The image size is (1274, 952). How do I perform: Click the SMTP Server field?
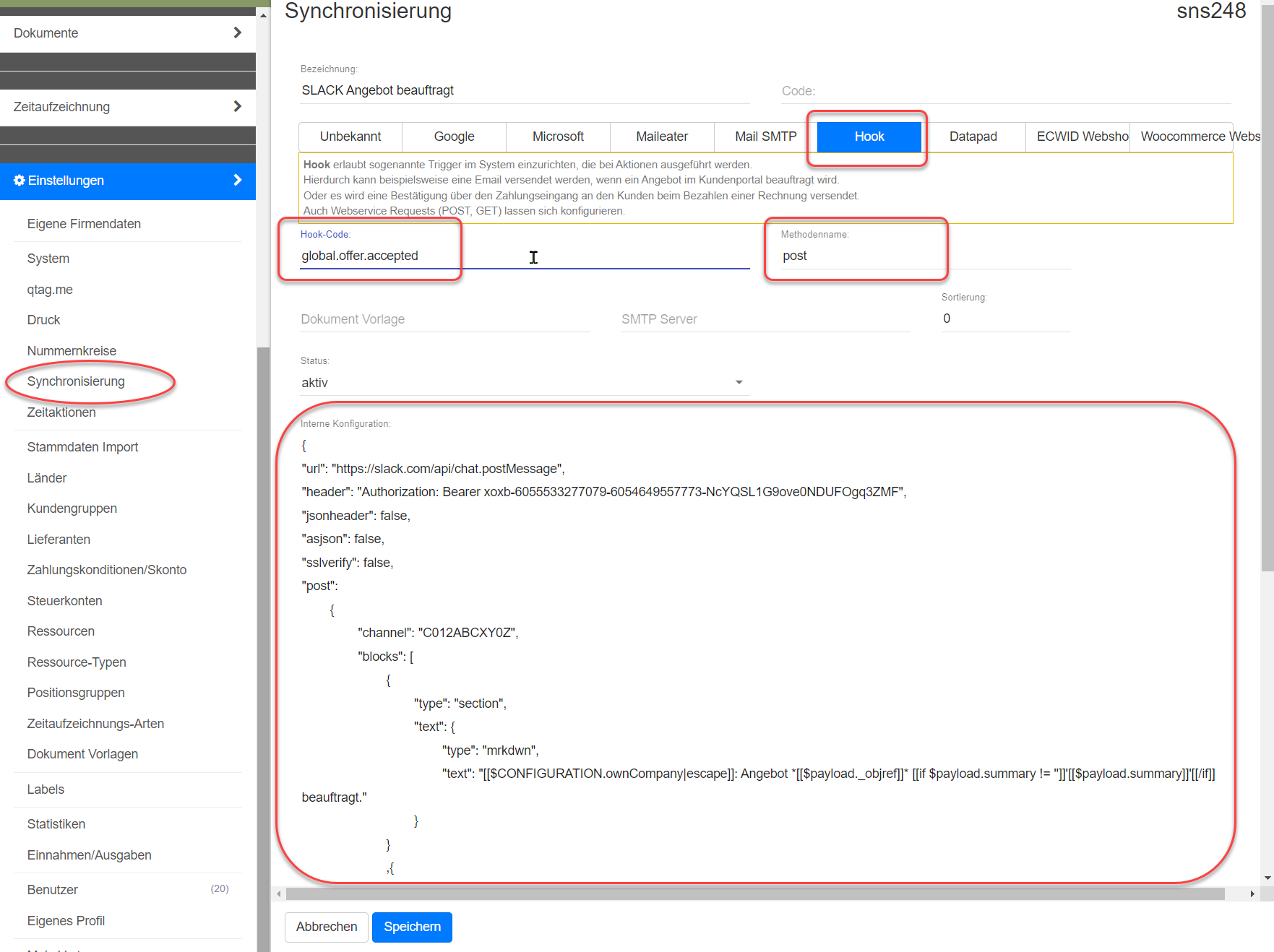click(765, 319)
